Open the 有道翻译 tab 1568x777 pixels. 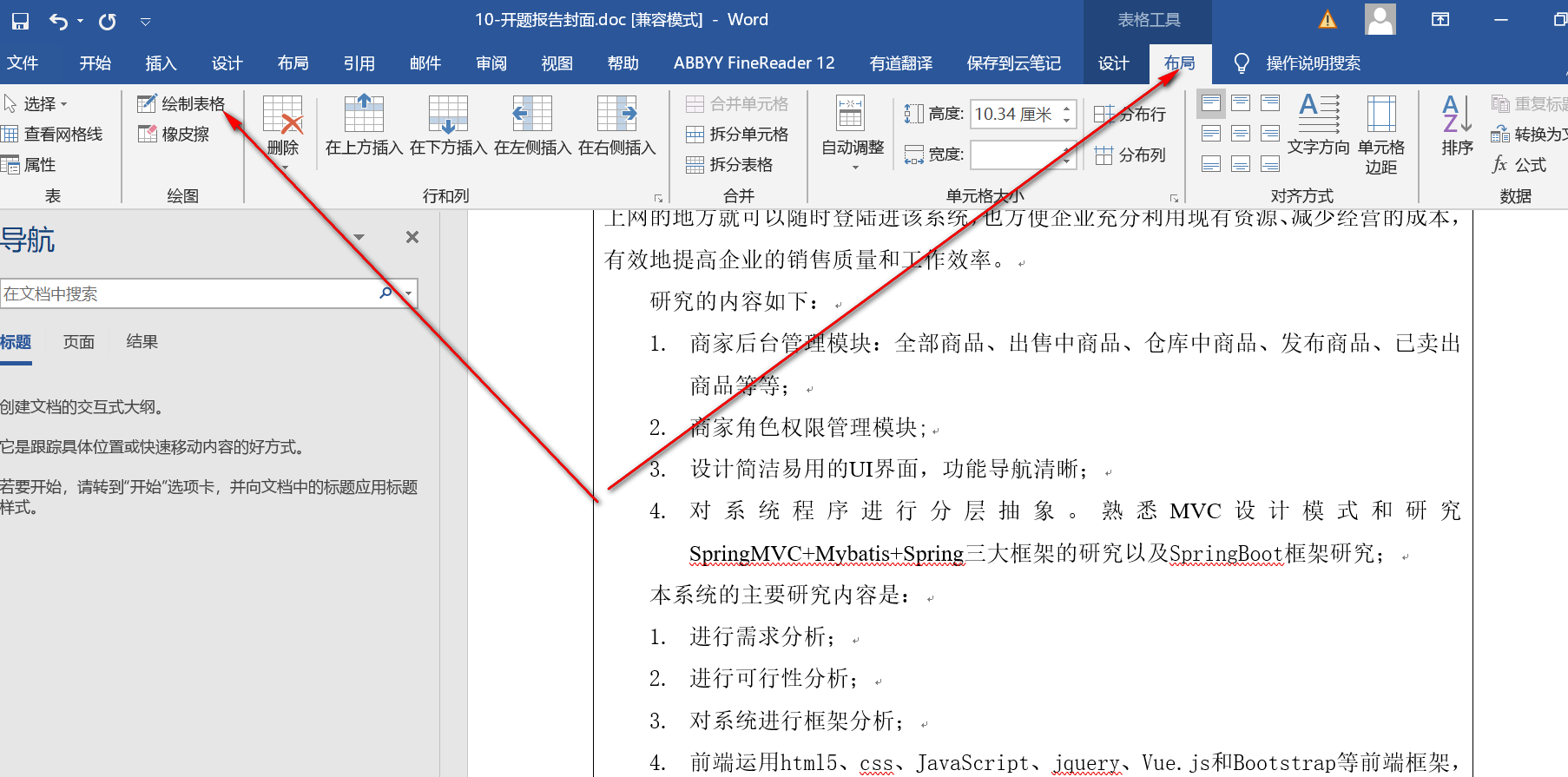coord(901,63)
